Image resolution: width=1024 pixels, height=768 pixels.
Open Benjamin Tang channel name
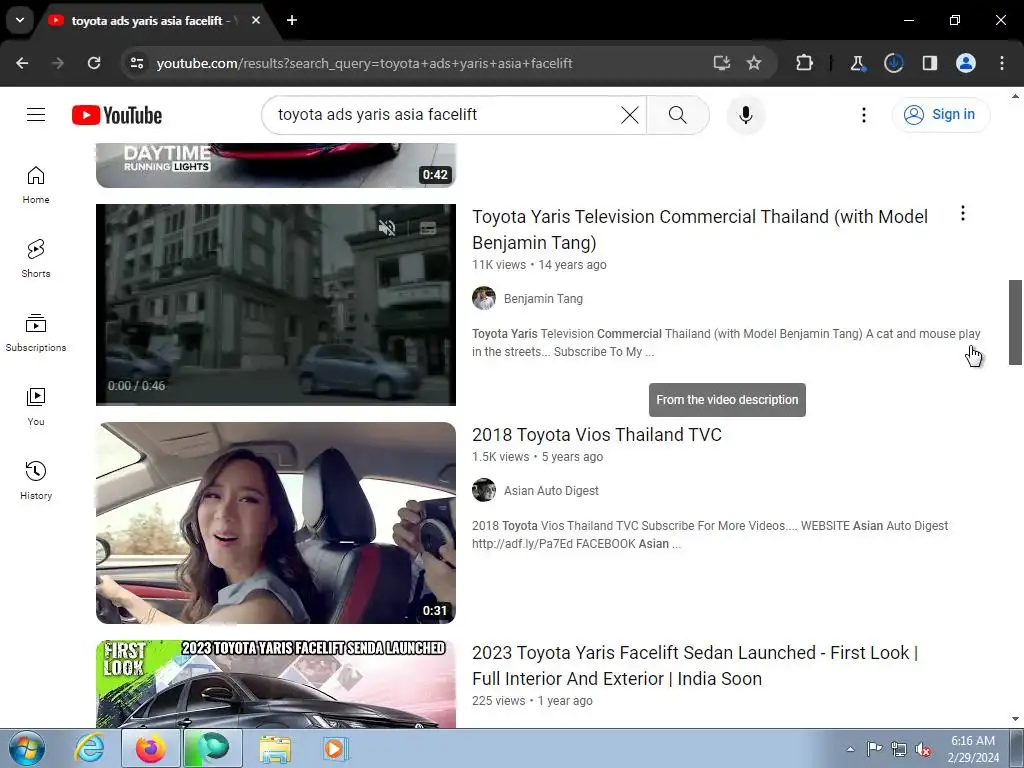click(543, 298)
